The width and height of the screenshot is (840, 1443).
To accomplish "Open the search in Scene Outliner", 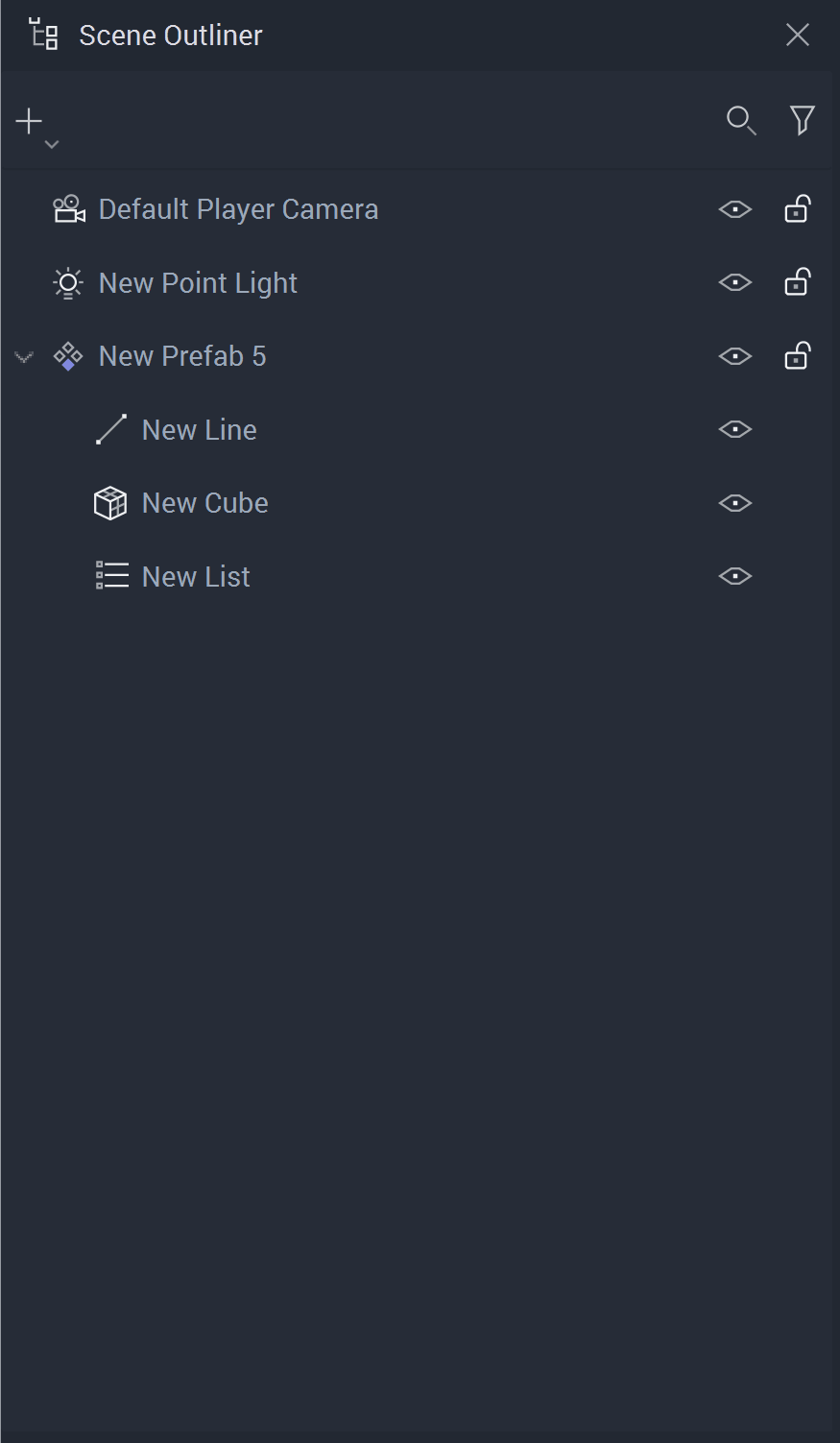I will click(x=740, y=121).
